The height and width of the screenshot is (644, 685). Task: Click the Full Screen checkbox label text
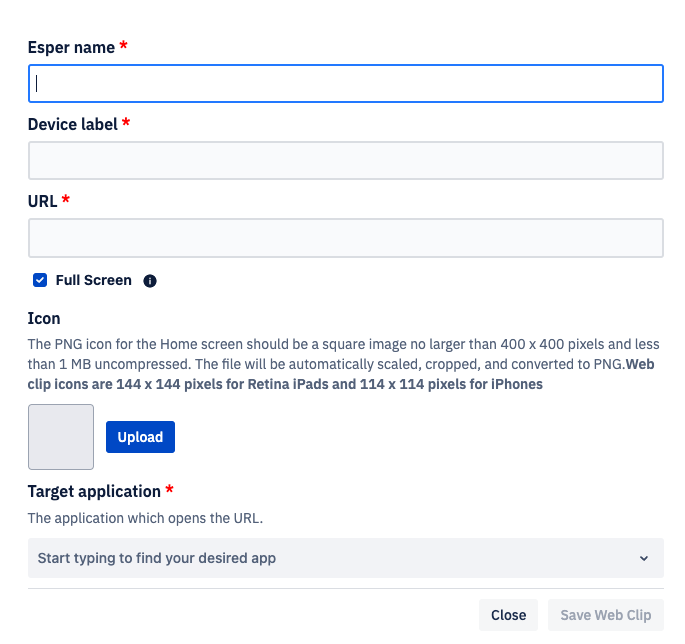tap(93, 280)
